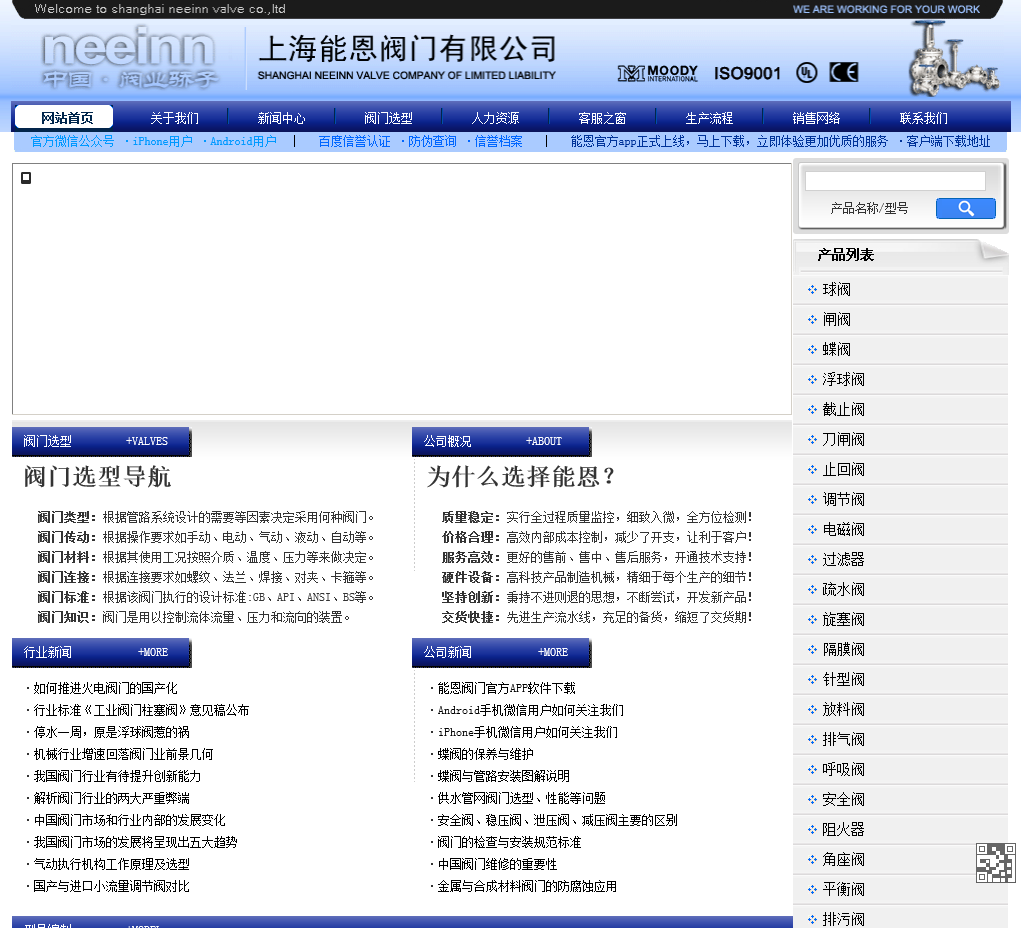Screen dimensions: 1021x928
Task: Open 客服之窗 in navigation
Action: (602, 118)
